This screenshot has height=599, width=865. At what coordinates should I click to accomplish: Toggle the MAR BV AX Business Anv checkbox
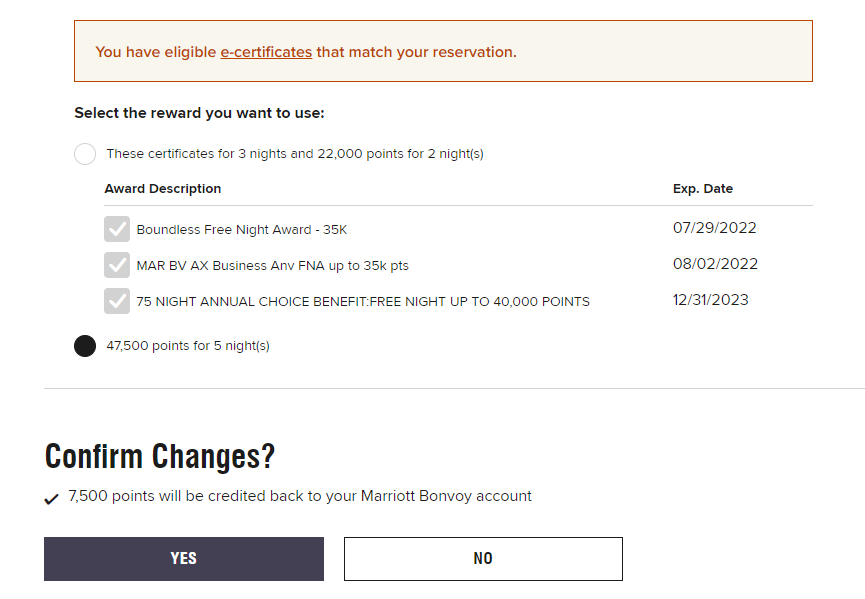pos(117,265)
